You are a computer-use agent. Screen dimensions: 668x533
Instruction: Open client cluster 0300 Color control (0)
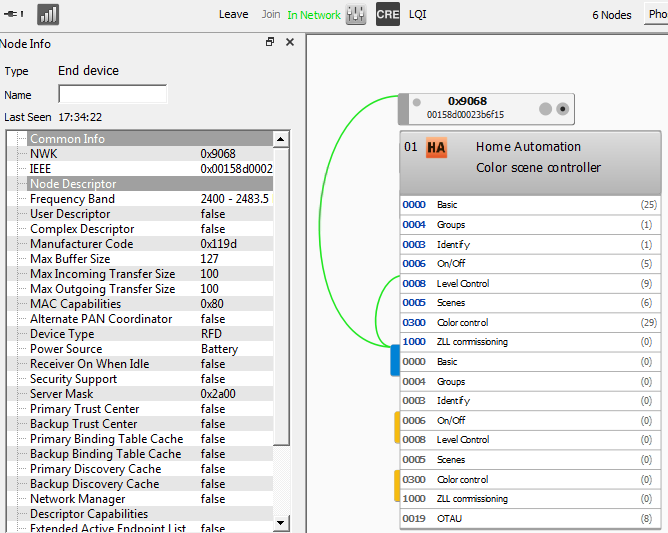(530, 479)
